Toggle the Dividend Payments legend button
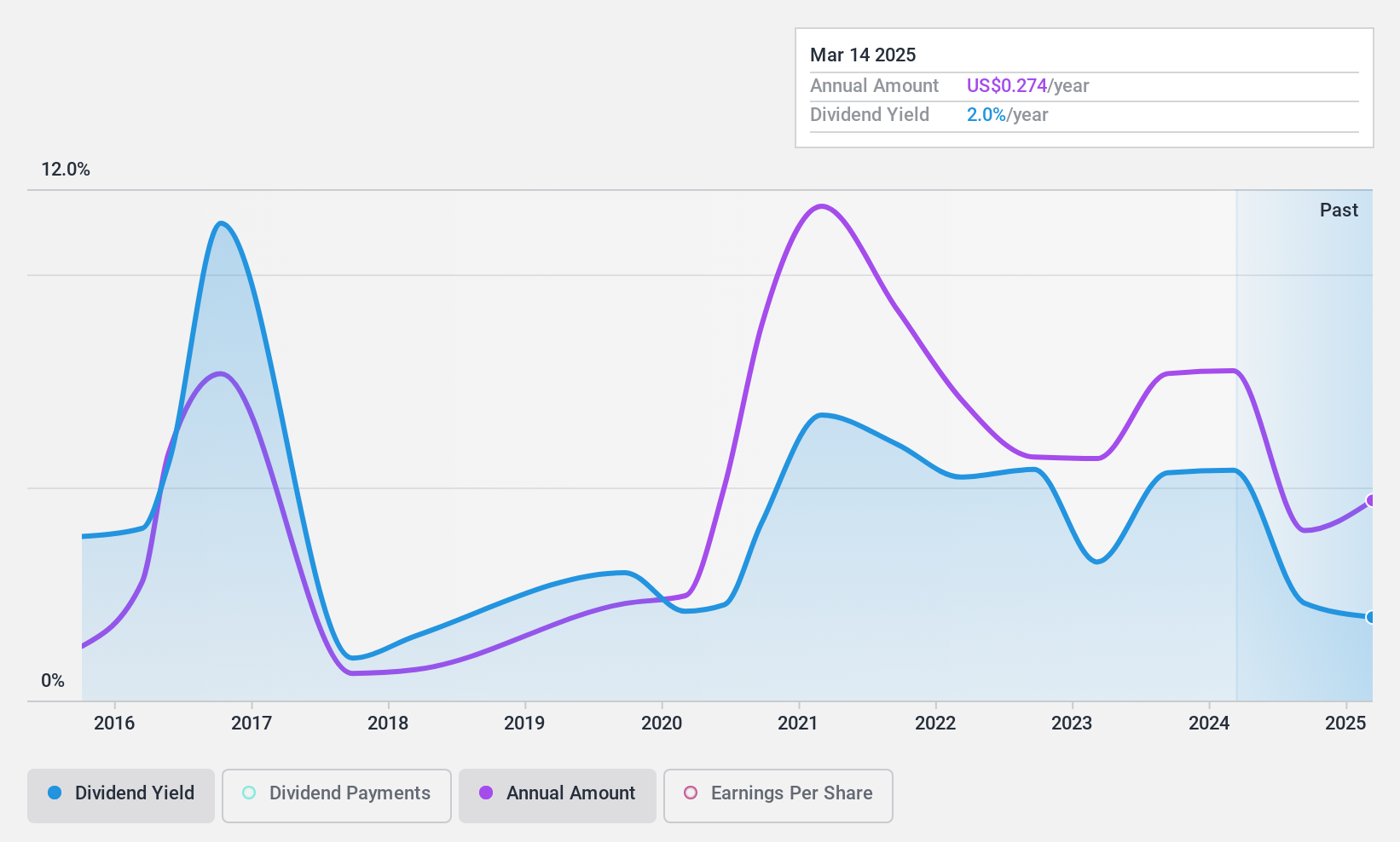 (337, 795)
